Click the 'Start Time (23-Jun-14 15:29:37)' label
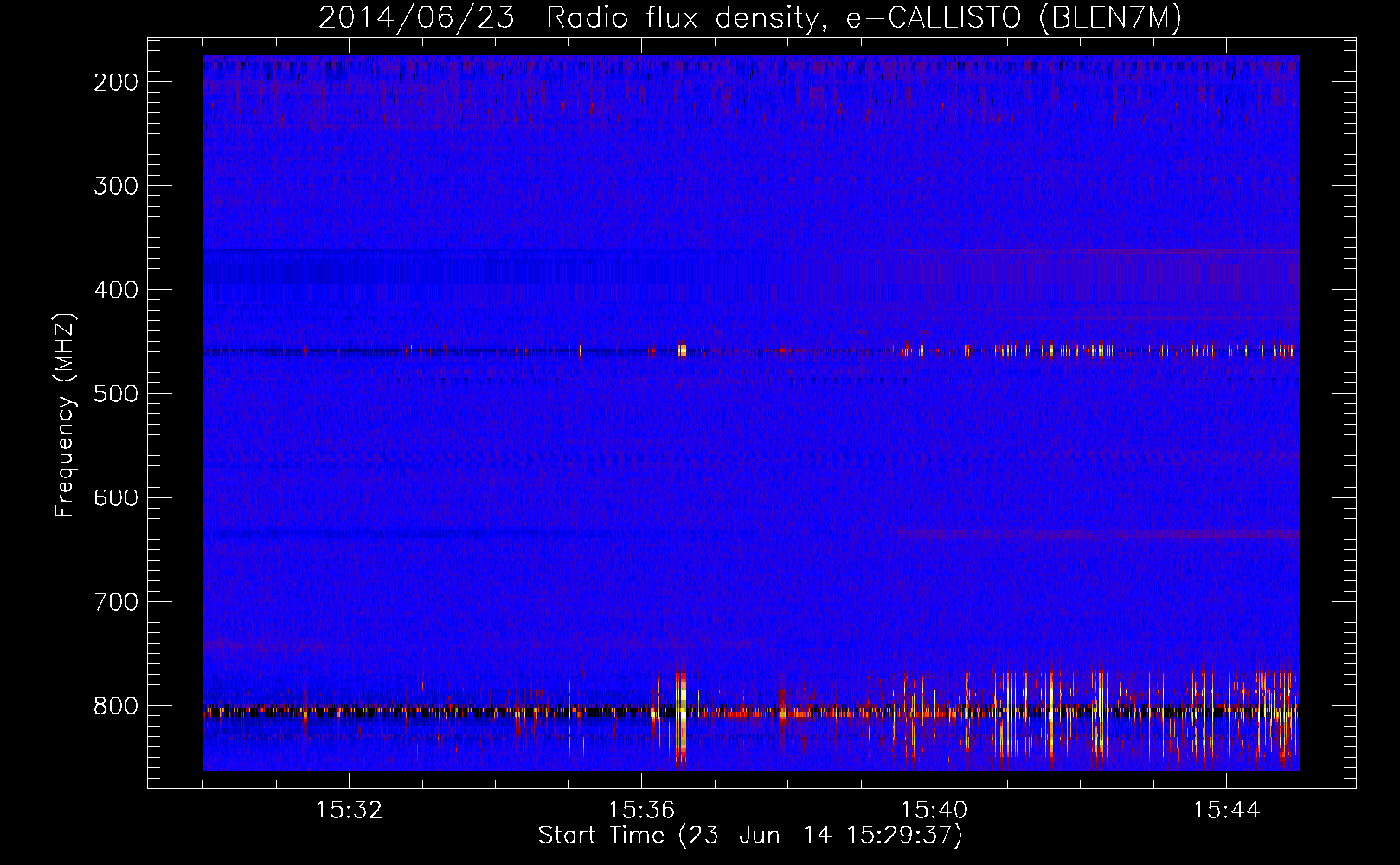The width and height of the screenshot is (1400, 865). coord(750,836)
